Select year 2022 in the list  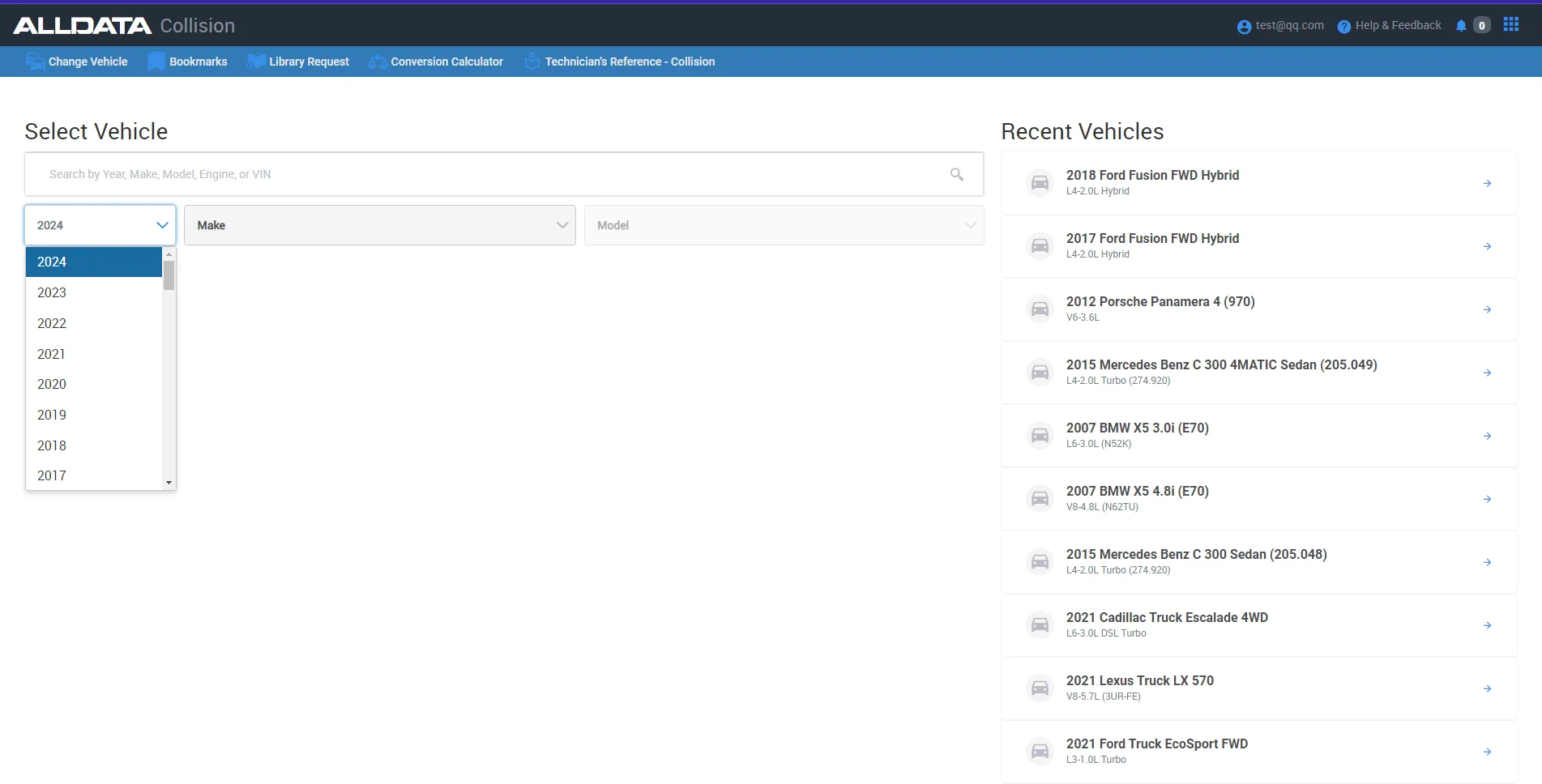tap(94, 323)
